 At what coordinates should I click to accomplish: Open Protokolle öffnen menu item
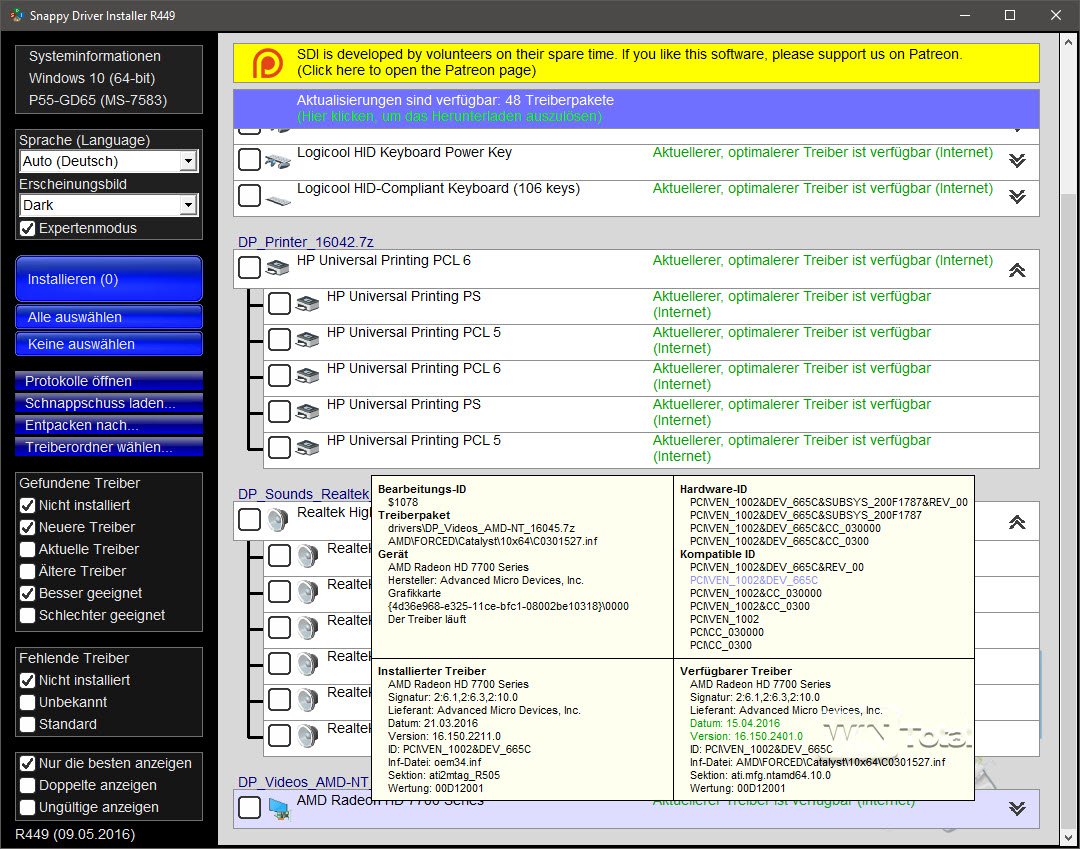pos(109,381)
